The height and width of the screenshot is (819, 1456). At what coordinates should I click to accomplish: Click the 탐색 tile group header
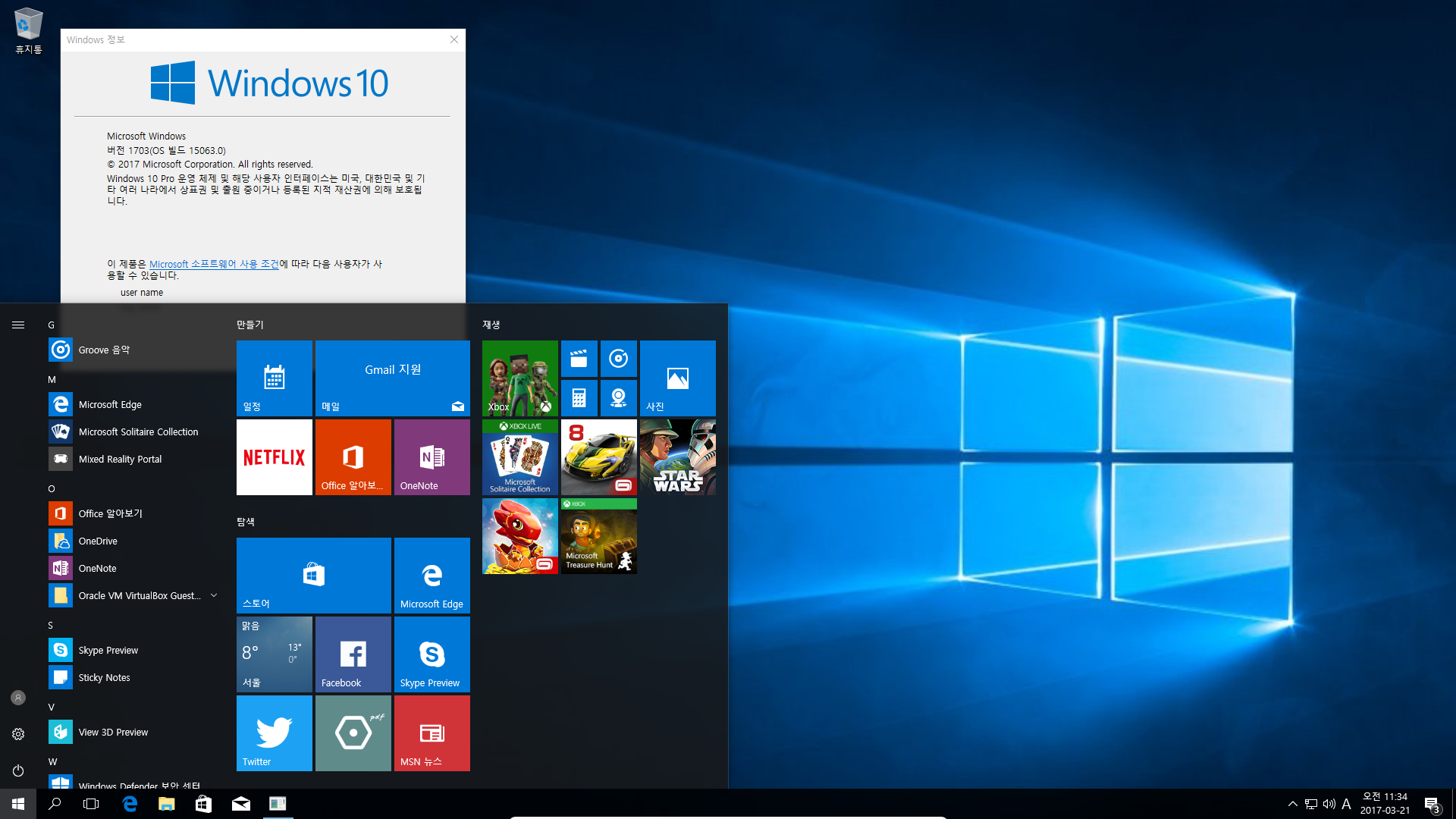click(x=246, y=522)
